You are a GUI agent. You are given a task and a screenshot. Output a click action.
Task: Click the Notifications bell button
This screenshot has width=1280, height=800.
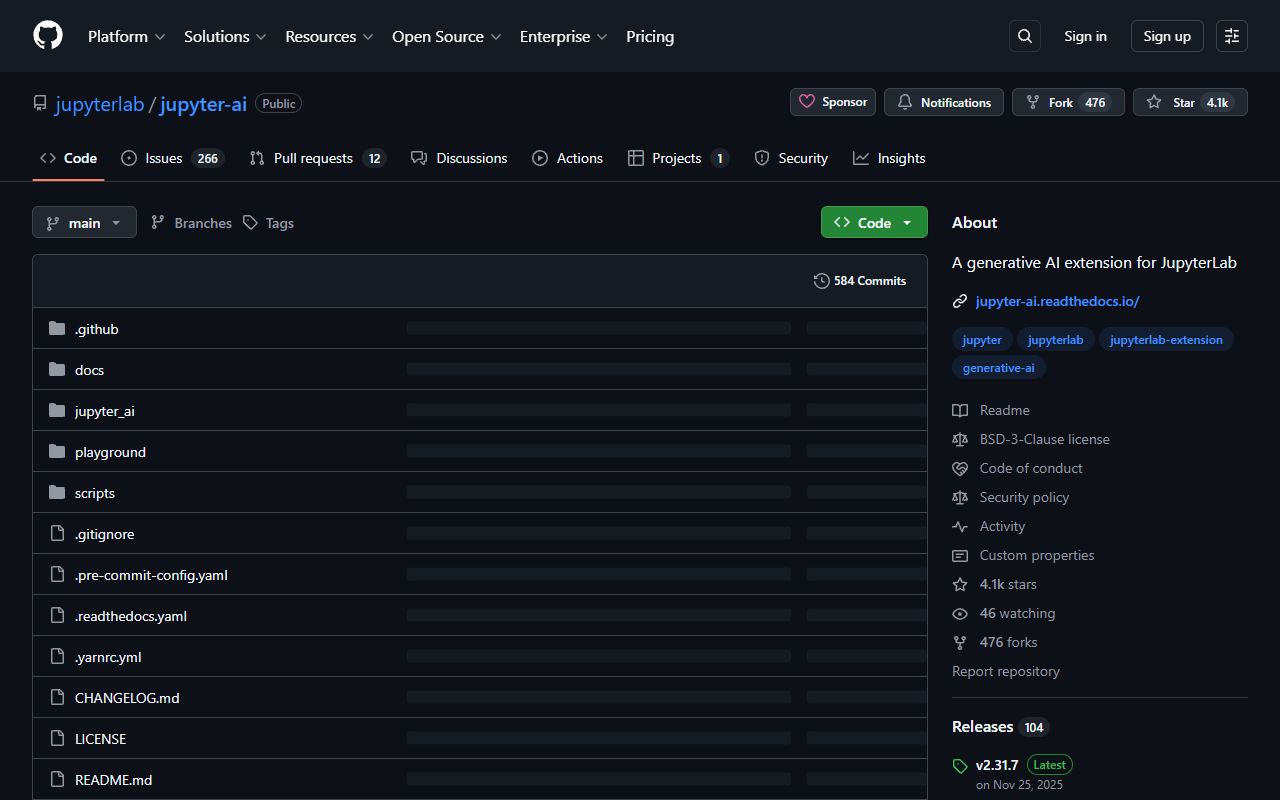point(944,102)
